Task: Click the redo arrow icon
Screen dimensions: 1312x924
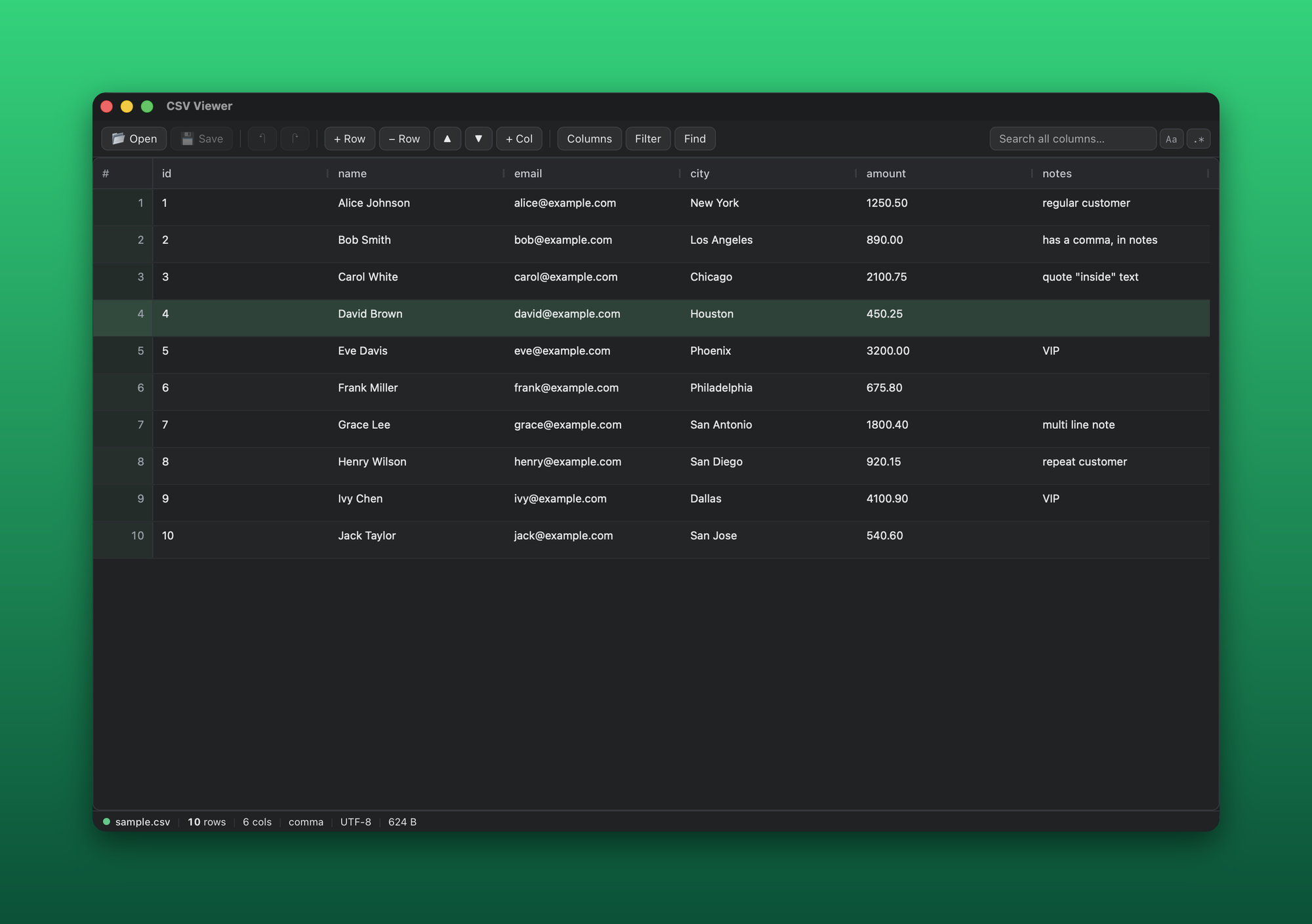Action: [x=295, y=138]
